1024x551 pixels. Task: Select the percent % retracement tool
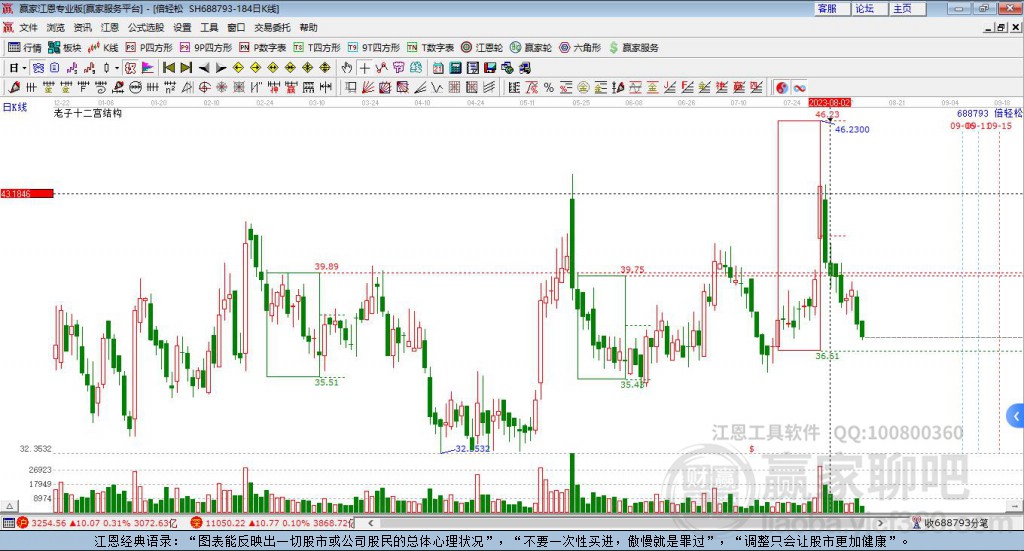coord(549,87)
